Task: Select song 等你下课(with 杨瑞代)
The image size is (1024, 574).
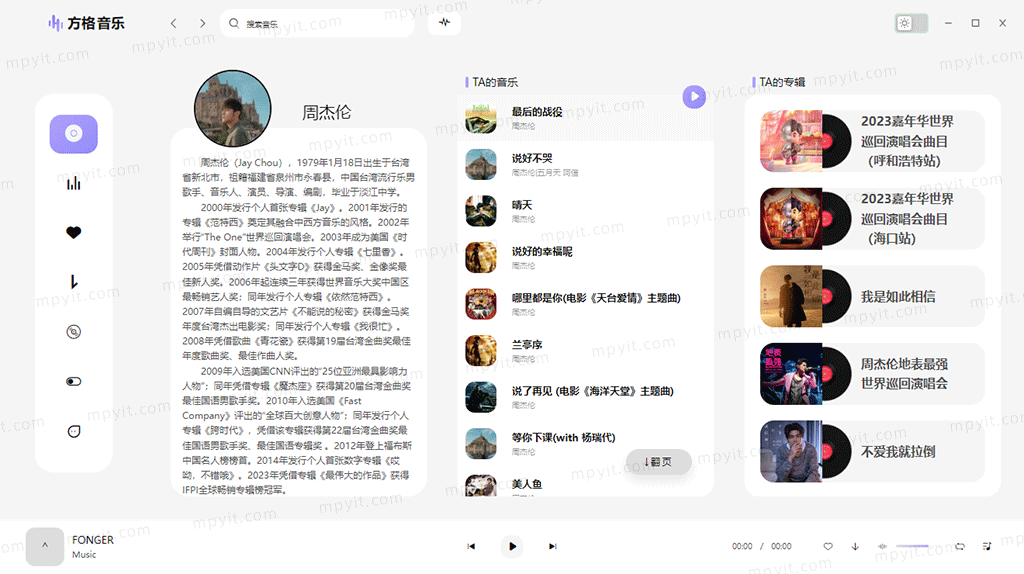Action: tap(586, 444)
